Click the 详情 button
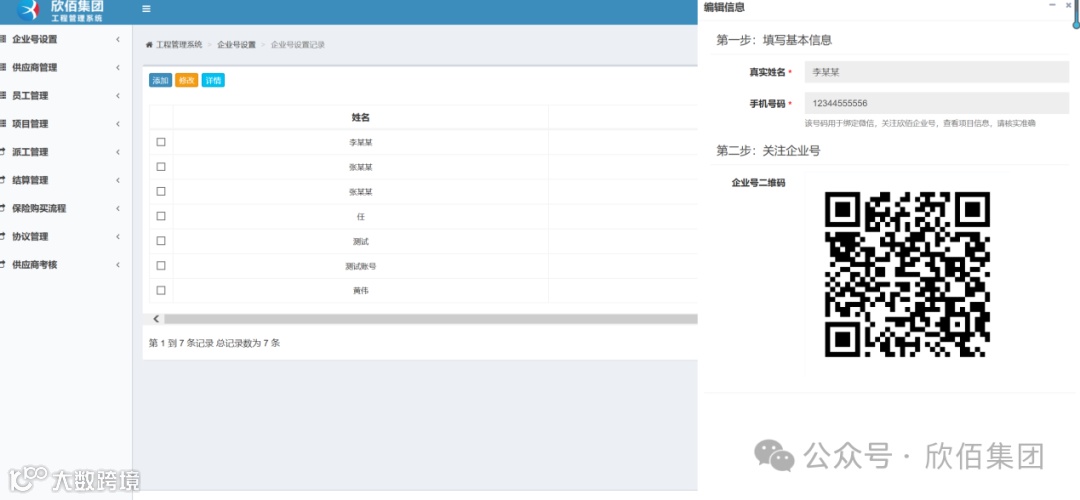1080x500 pixels. [x=213, y=81]
